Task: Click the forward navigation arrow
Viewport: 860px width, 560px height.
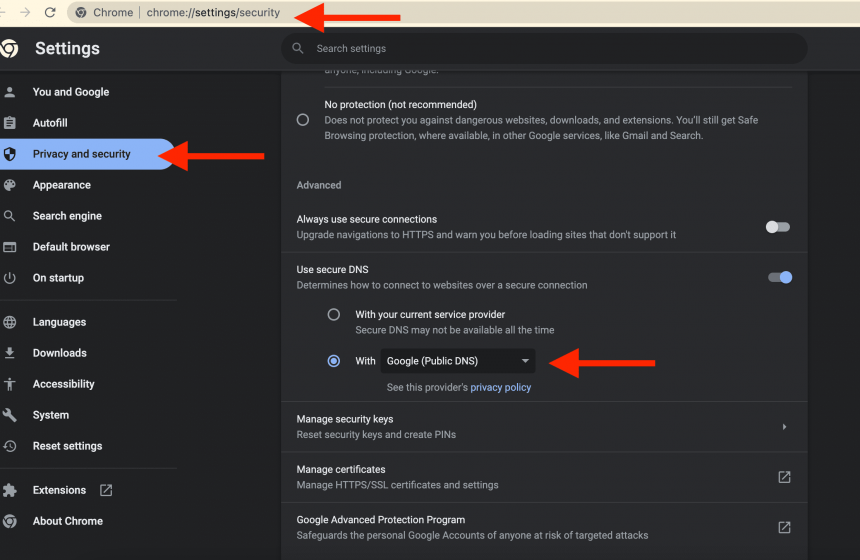Action: [x=25, y=13]
